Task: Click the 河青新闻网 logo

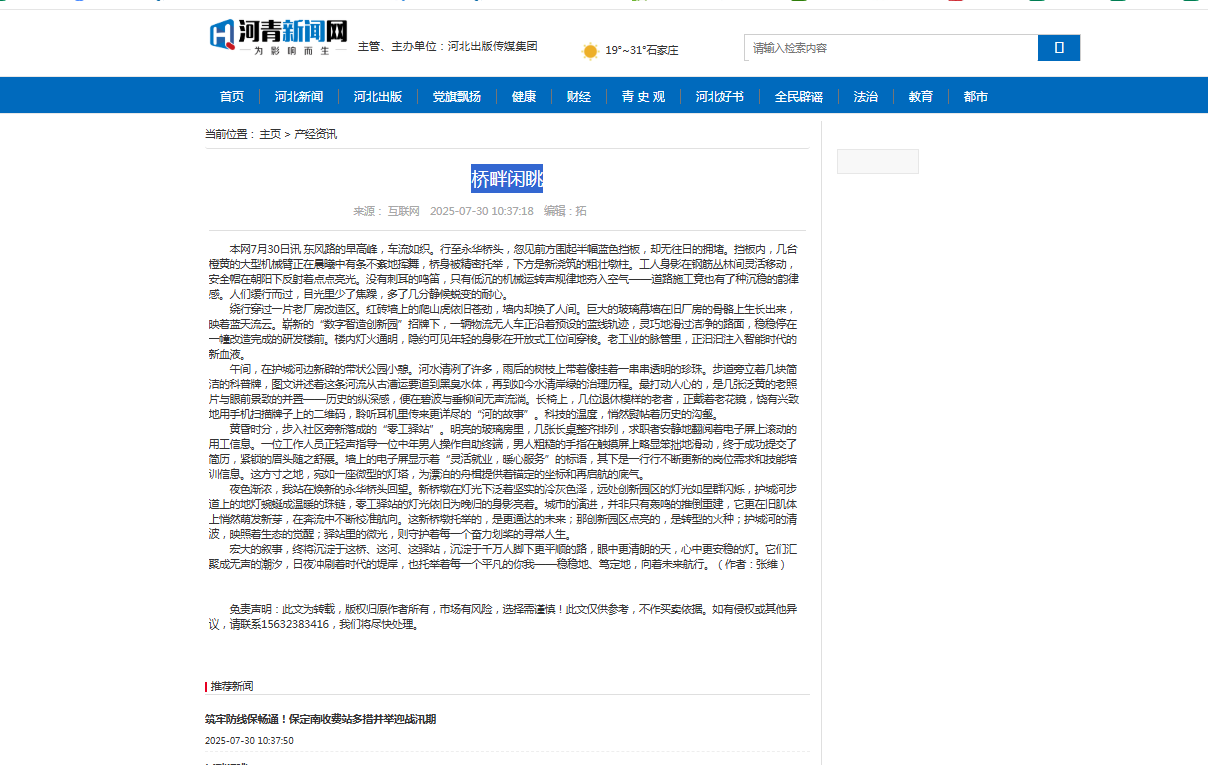Action: [x=278, y=37]
